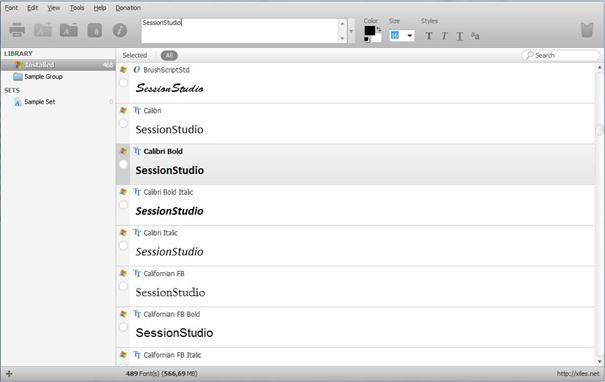Click the white background color swatch
This screenshot has height=382, width=605.
click(377, 37)
